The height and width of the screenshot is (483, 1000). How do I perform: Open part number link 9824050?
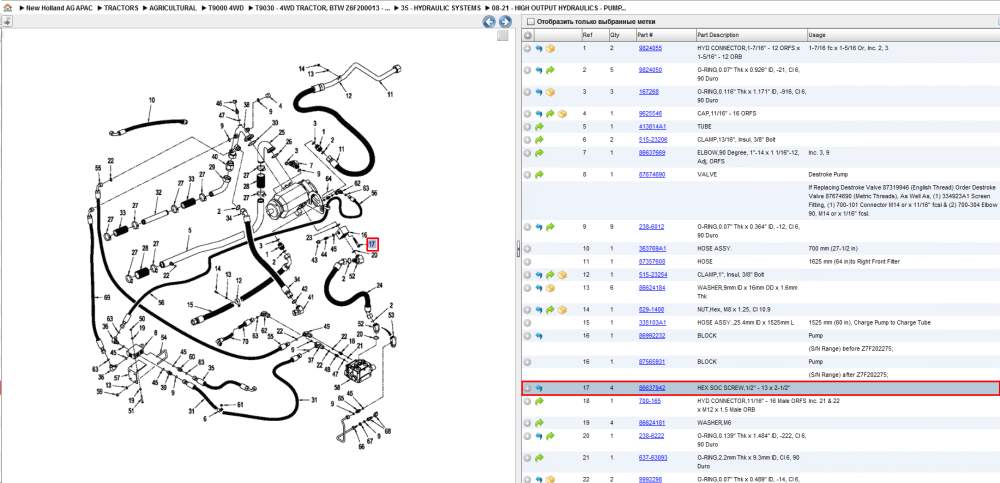pyautogui.click(x=650, y=70)
